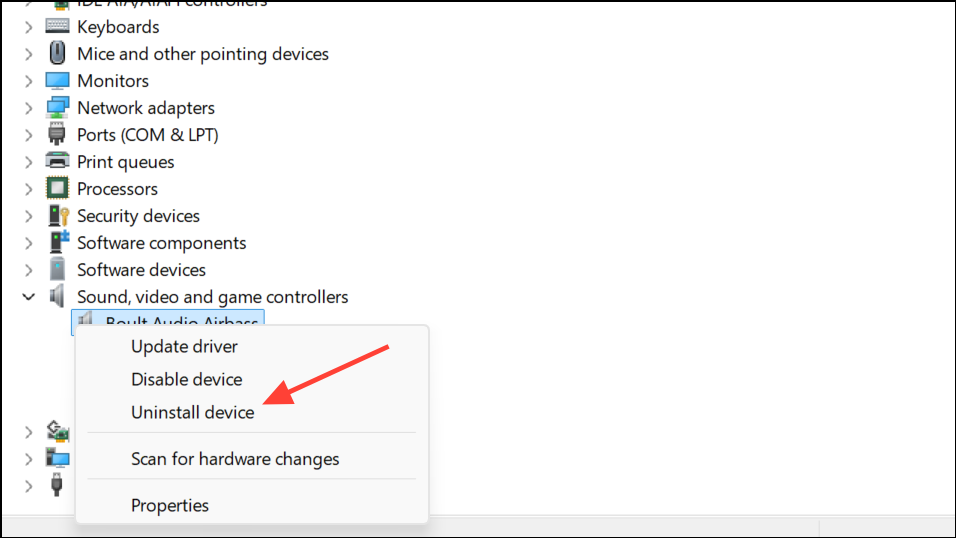Screen dimensions: 956x538
Task: Click the Keyboards category icon
Action: pyautogui.click(x=57, y=26)
